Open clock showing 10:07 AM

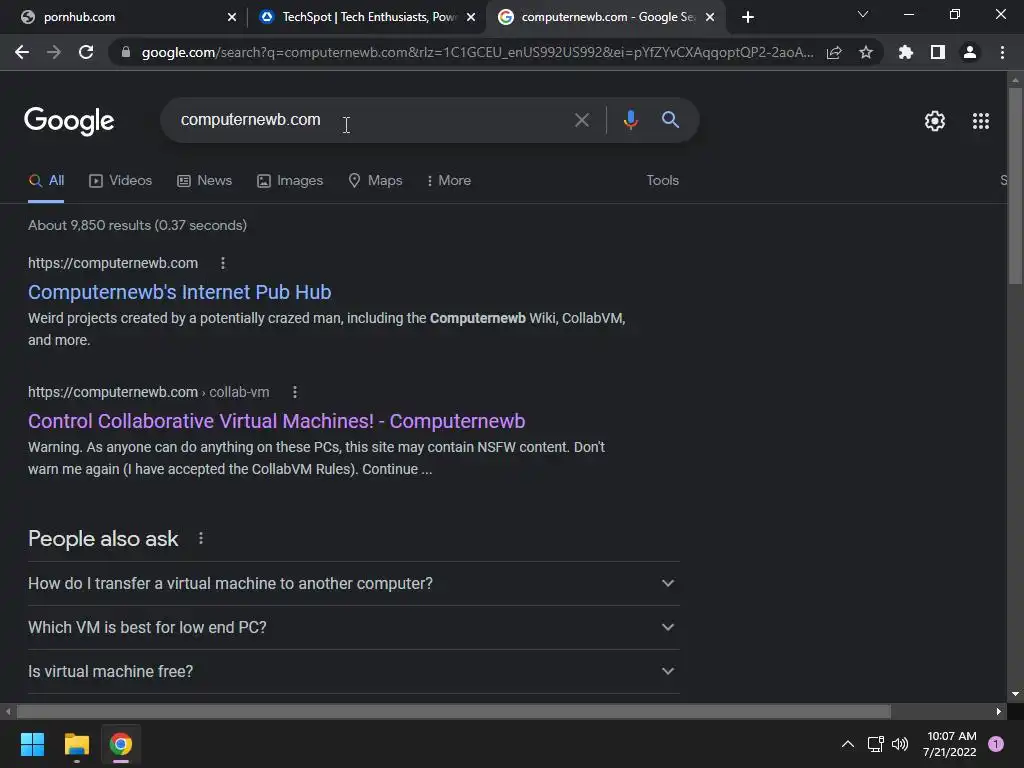(x=950, y=744)
